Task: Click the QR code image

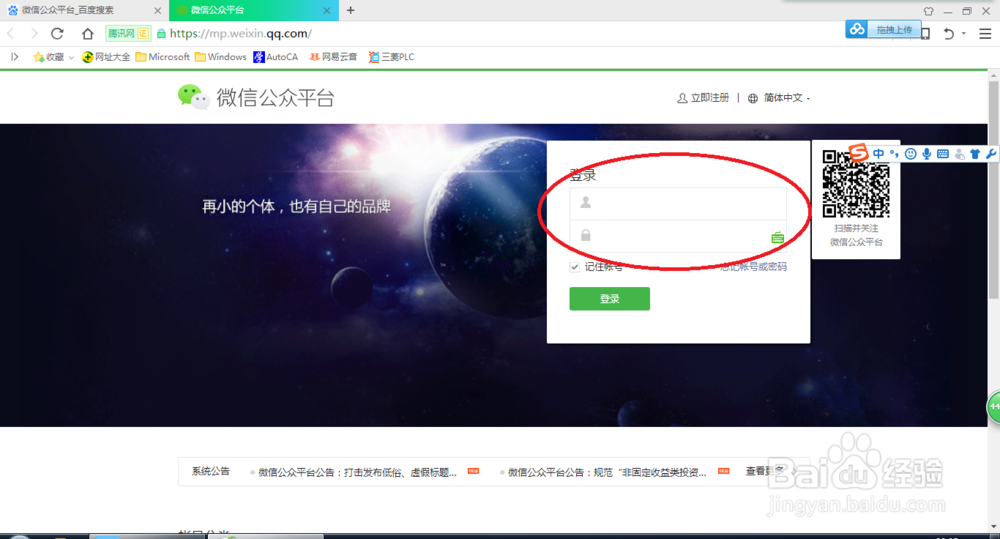Action: click(x=856, y=184)
